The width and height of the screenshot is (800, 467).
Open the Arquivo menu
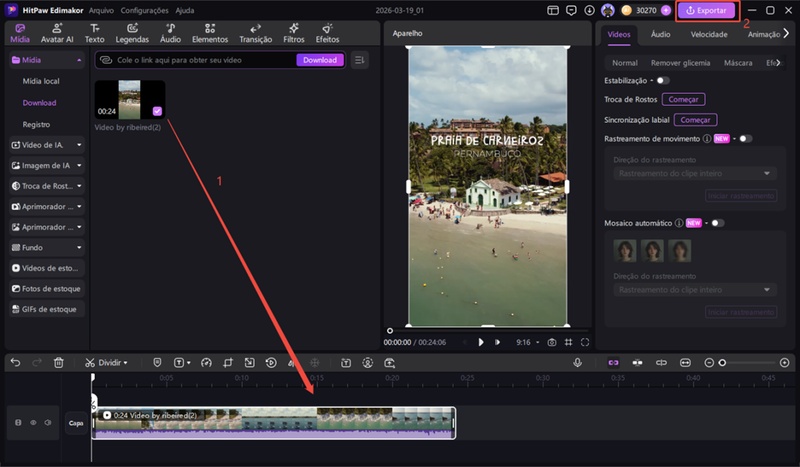[x=101, y=10]
